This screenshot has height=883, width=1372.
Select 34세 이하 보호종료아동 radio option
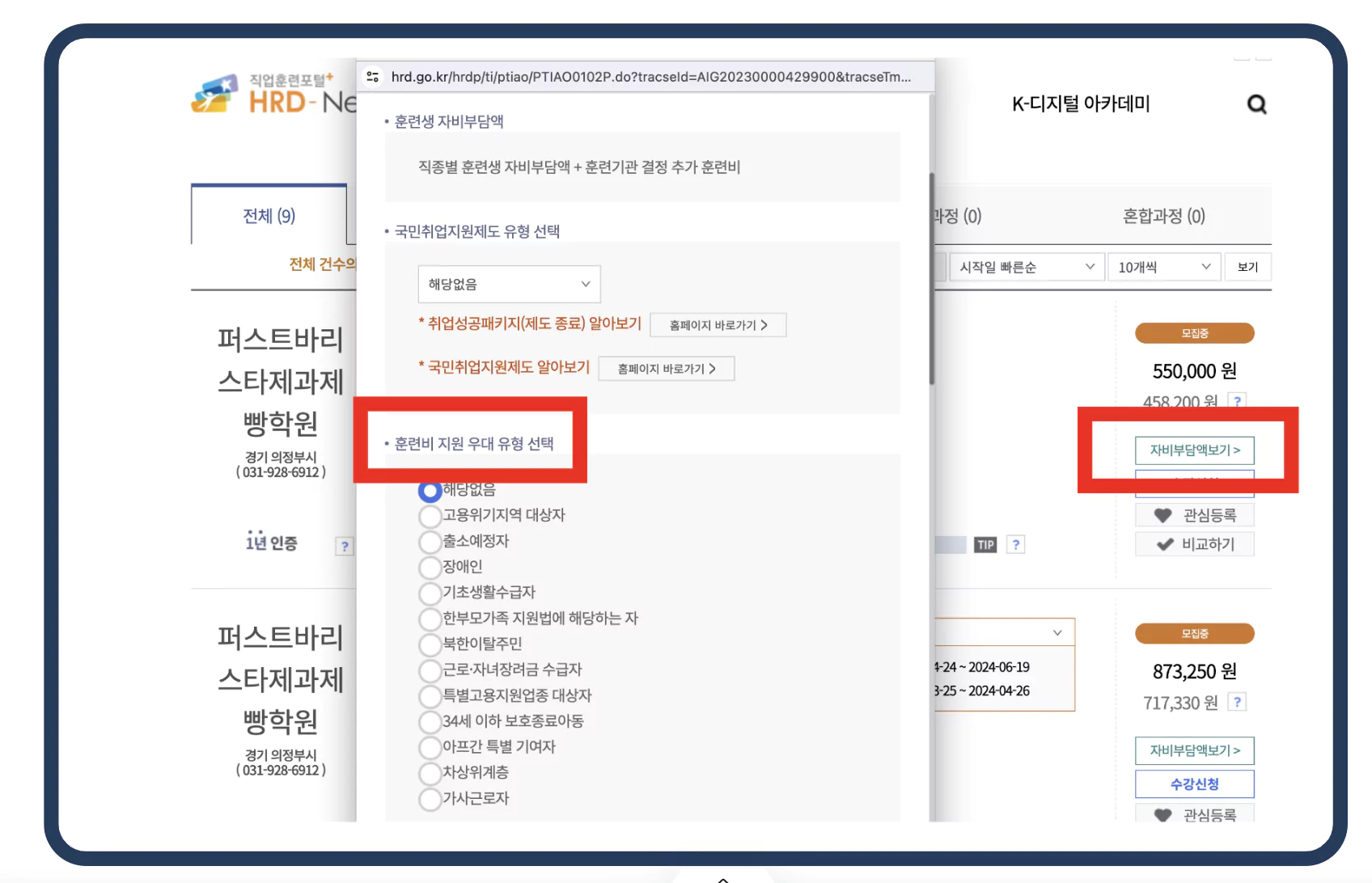click(430, 721)
